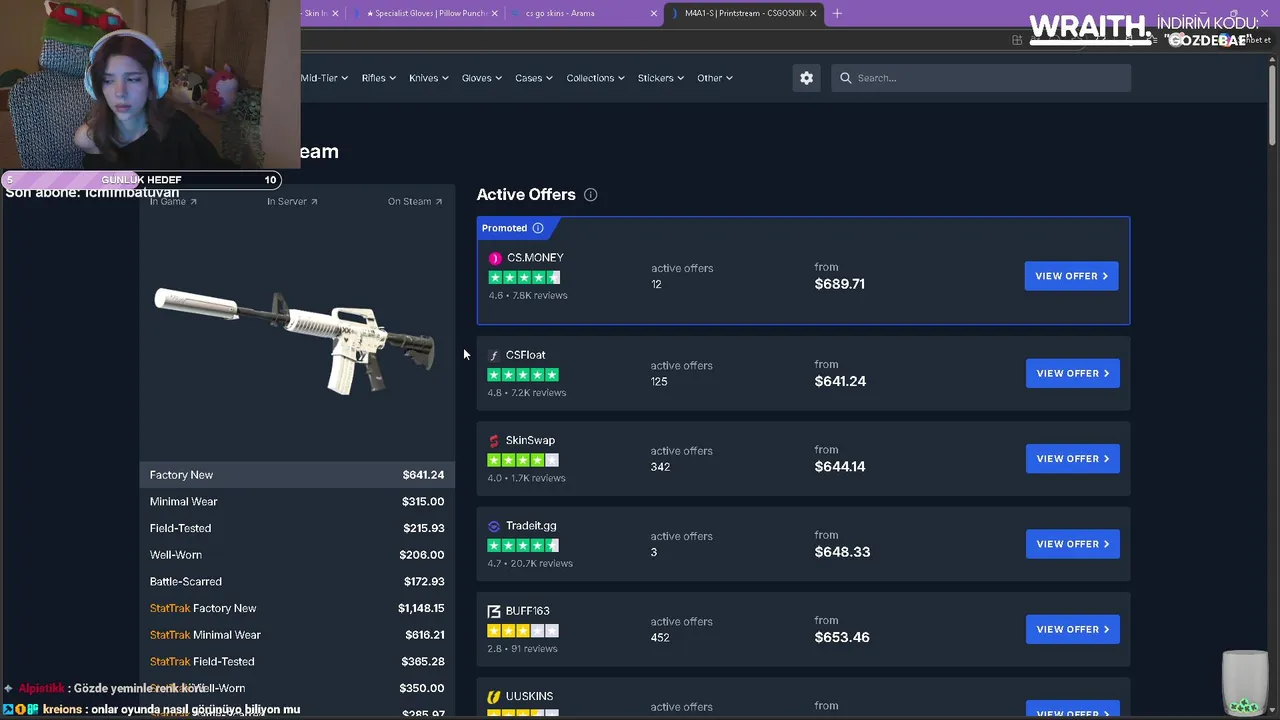Click the BUFF163 logo icon
This screenshot has height=720, width=1280.
pyautogui.click(x=494, y=611)
